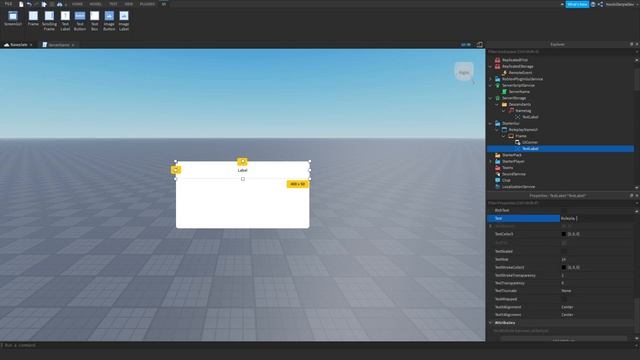Click the SoundService icon in Explorer

498,174
